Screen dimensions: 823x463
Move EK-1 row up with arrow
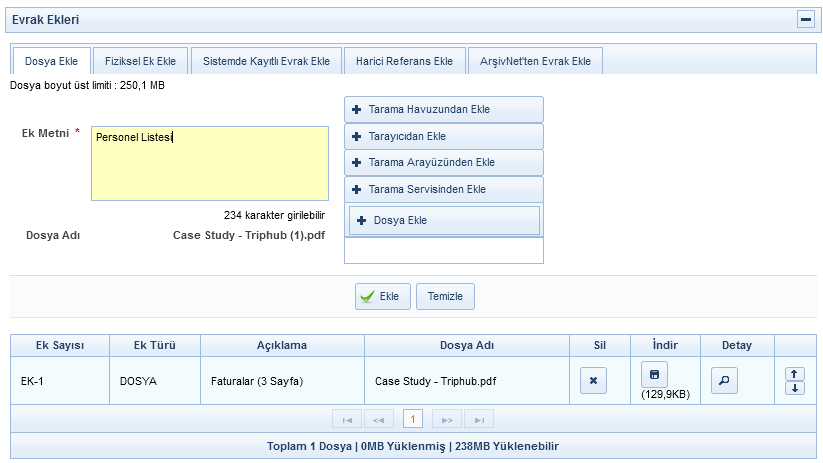coord(795,374)
